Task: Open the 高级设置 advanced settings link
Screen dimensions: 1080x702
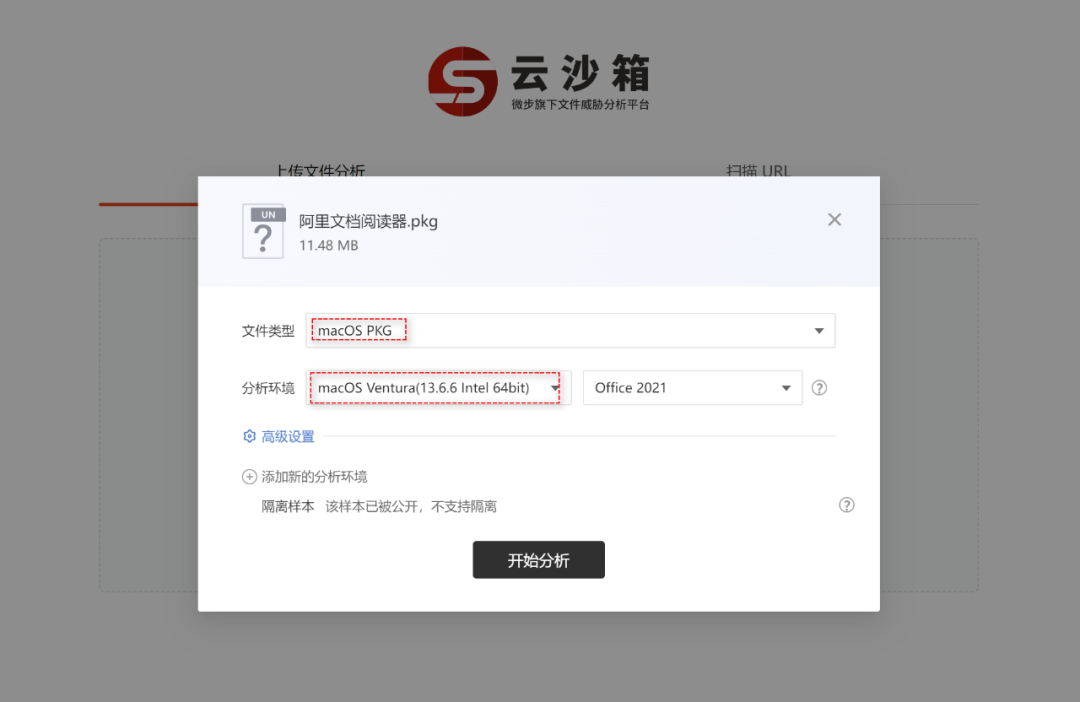Action: pyautogui.click(x=288, y=437)
